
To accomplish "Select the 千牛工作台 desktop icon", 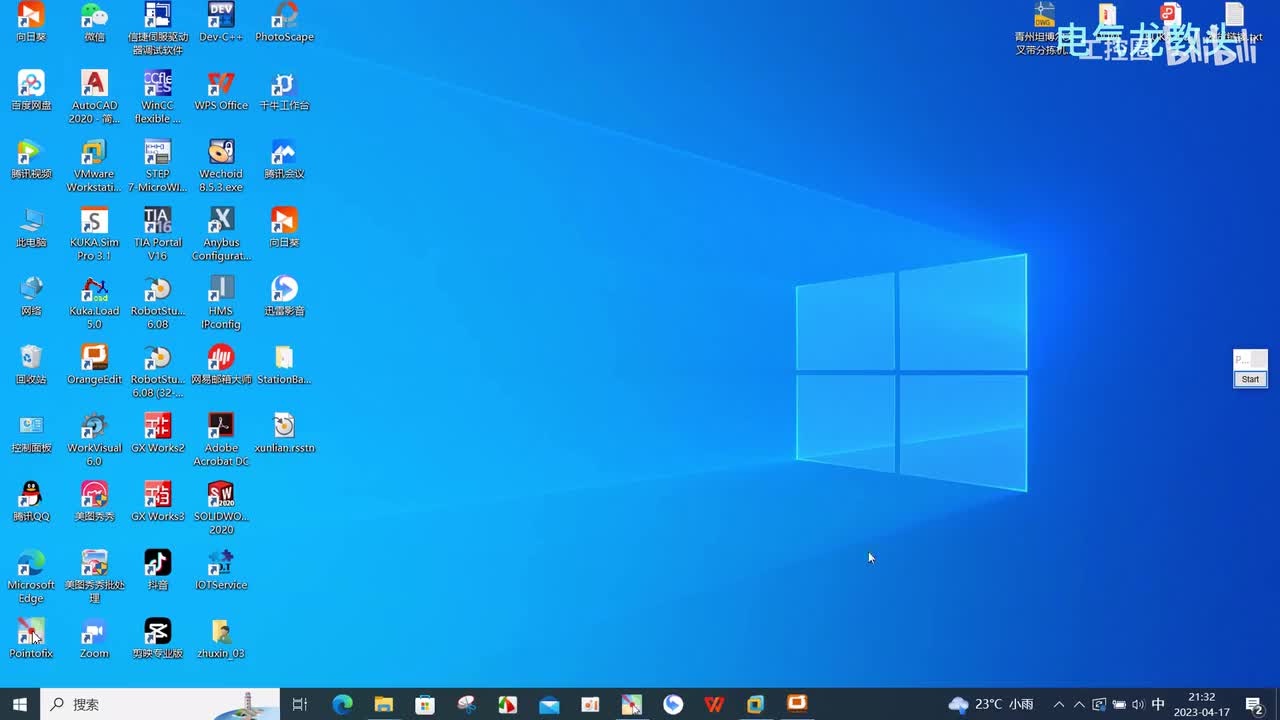I will pos(284,90).
